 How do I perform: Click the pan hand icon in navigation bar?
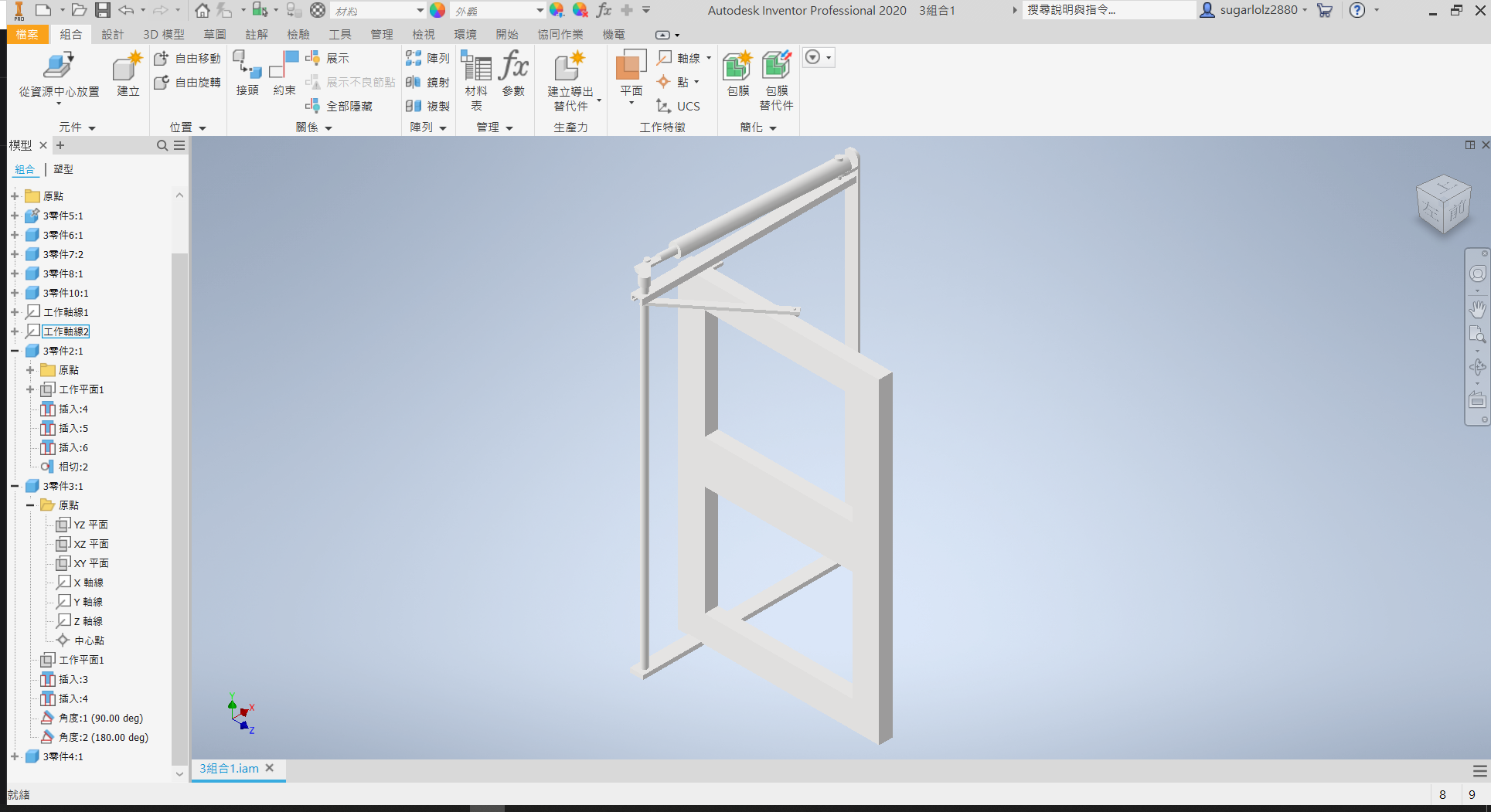(x=1477, y=310)
